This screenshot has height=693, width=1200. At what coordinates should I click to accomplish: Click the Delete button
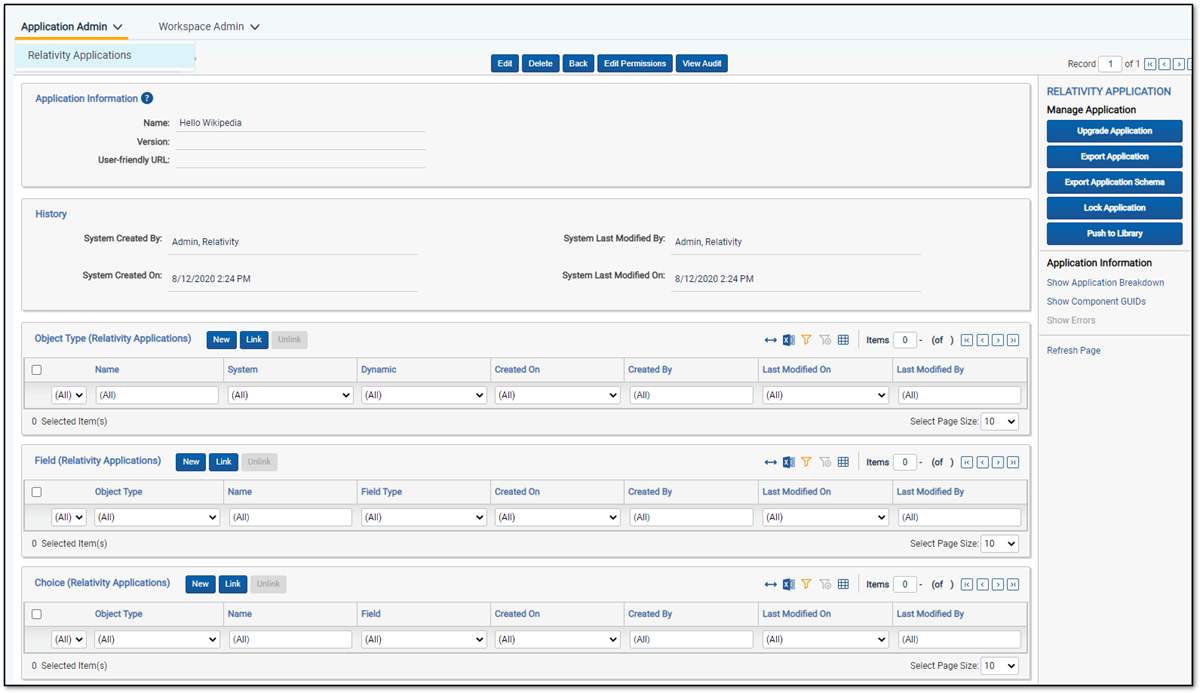(x=540, y=64)
